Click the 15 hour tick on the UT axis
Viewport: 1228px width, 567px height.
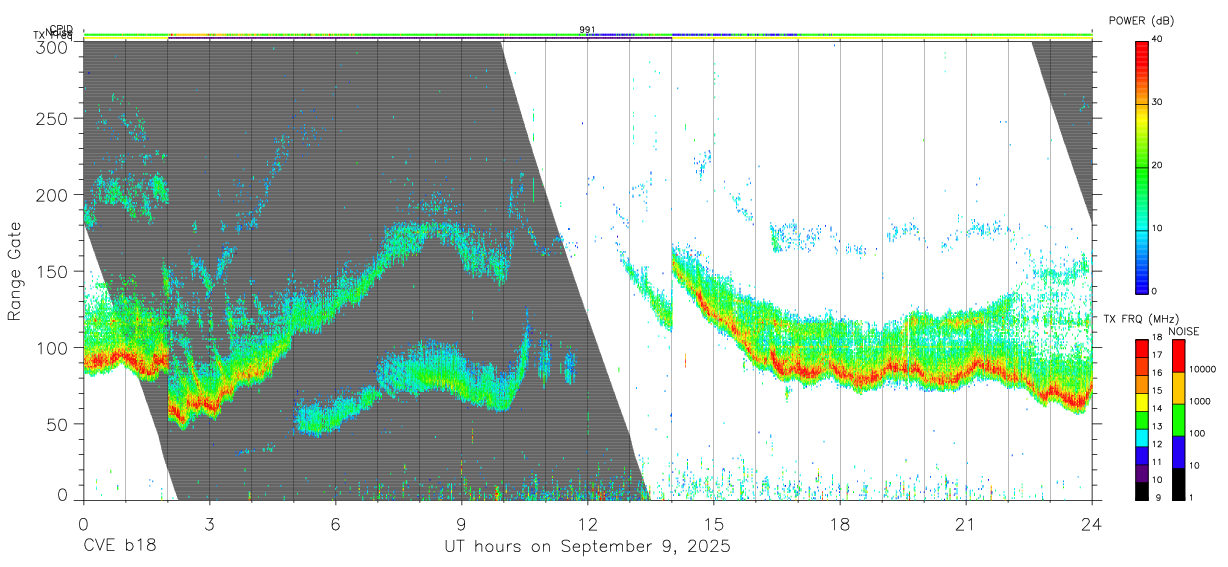coord(713,523)
